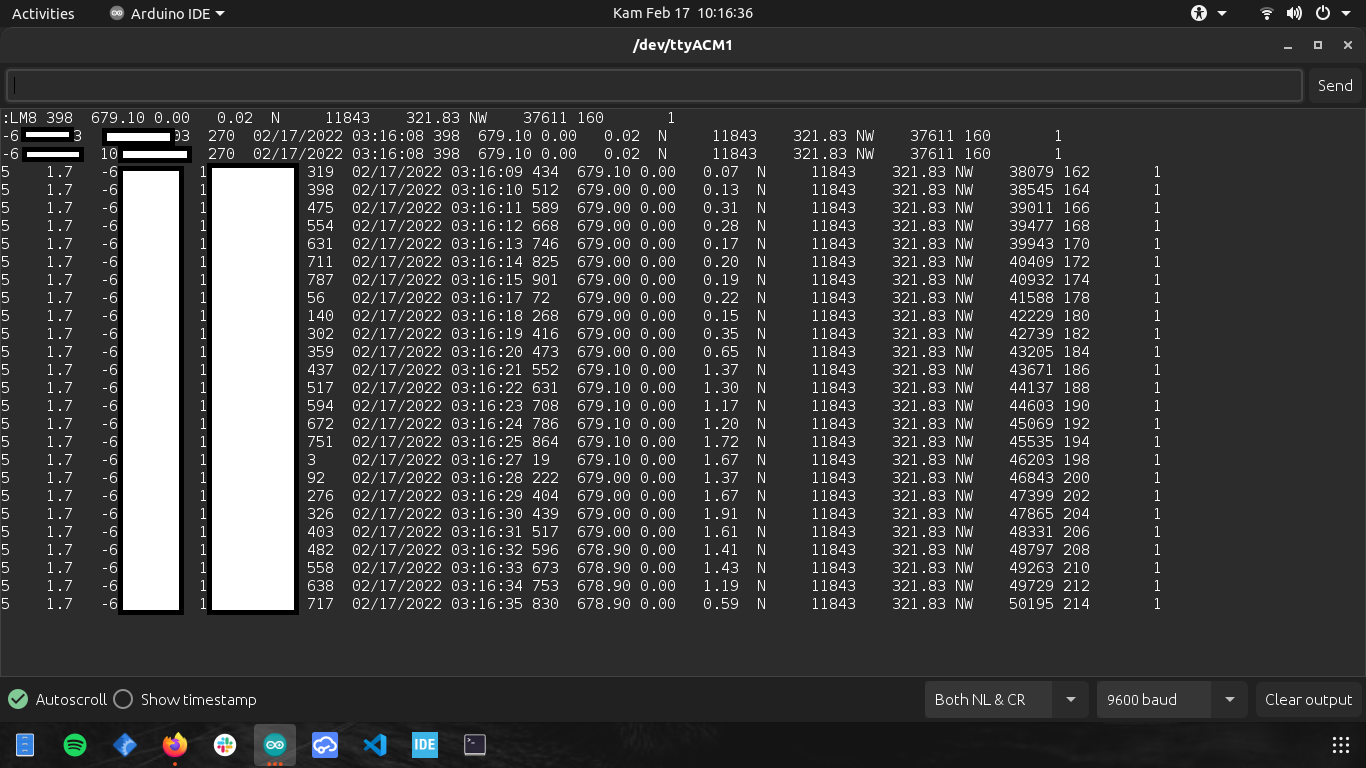Open the Files application in the dock
1366x768 pixels.
pyautogui.click(x=25, y=744)
